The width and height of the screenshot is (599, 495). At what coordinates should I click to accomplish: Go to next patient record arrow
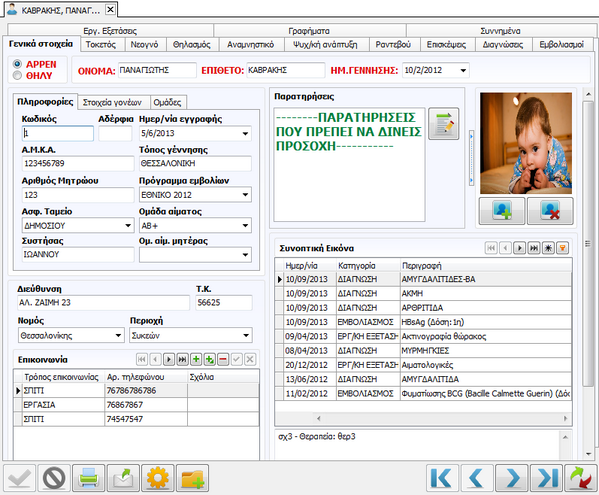[x=512, y=477]
